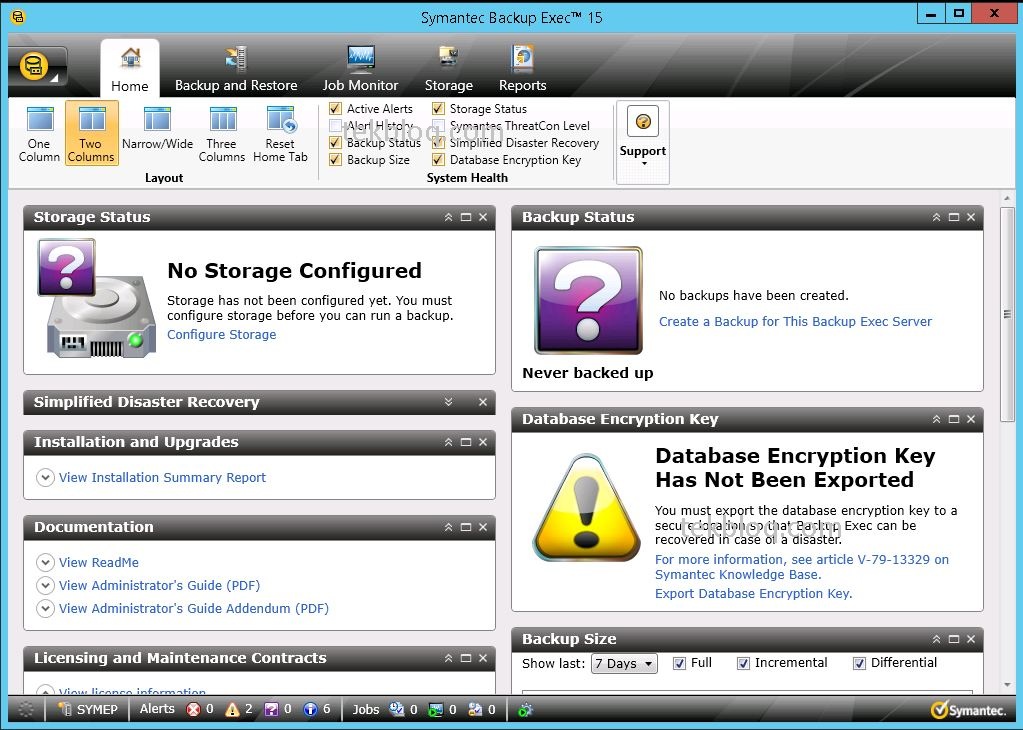1023x730 pixels.
Task: Click warning alerts icon in status bar
Action: [232, 710]
